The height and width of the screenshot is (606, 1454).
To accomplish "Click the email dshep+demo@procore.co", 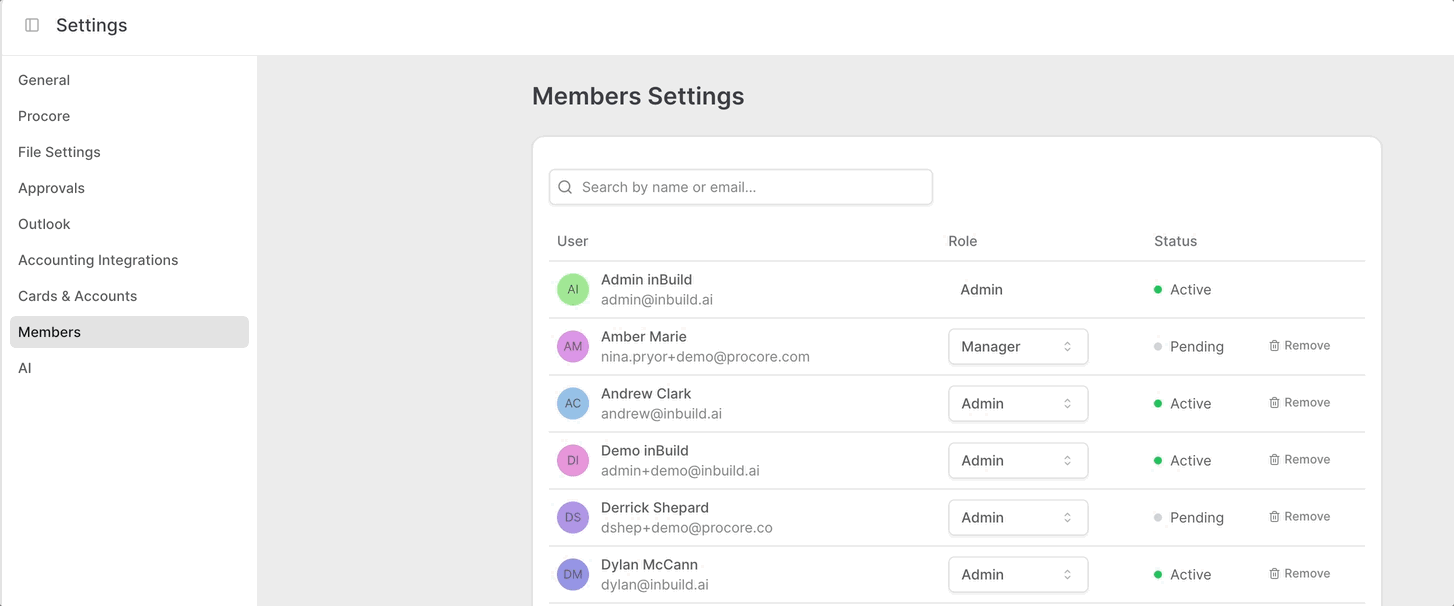I will coord(686,528).
